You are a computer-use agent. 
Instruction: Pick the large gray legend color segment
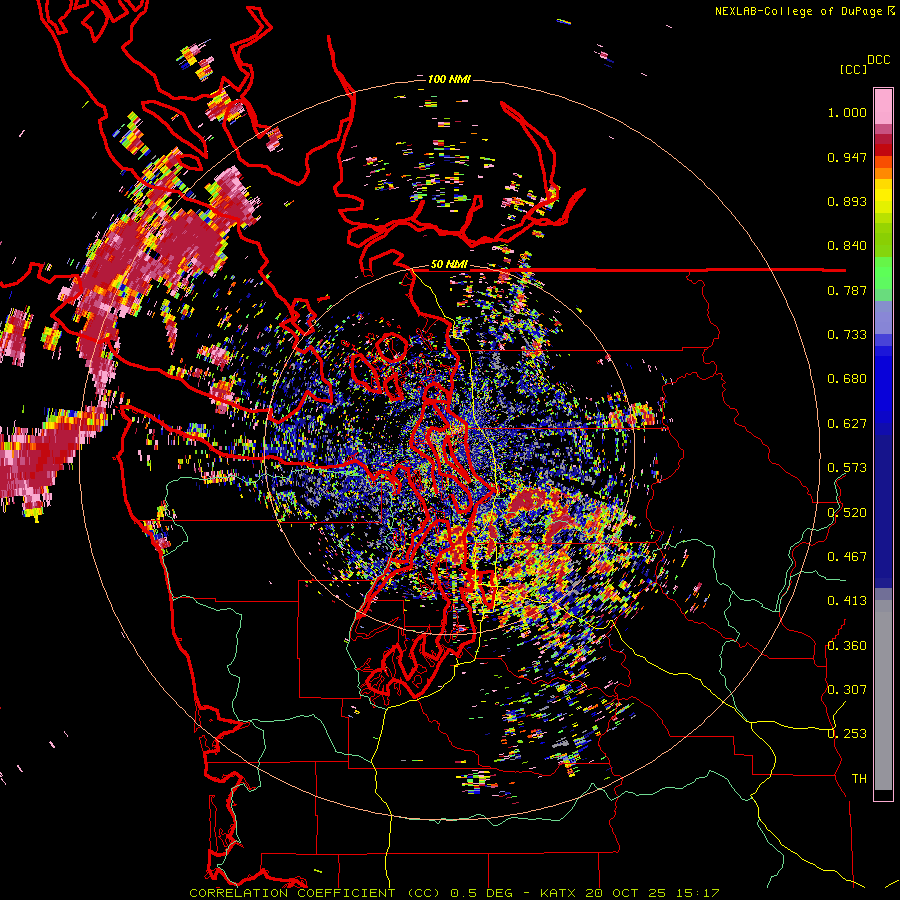[883, 695]
